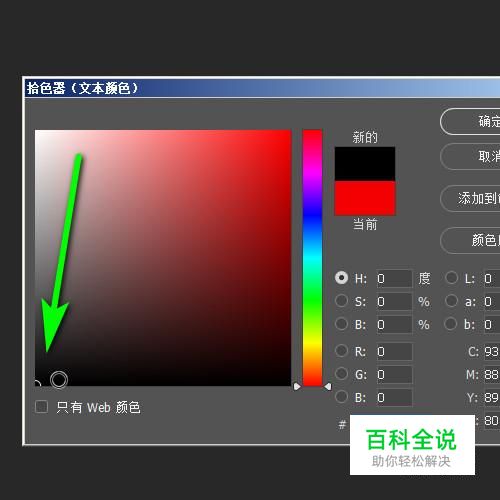This screenshot has width=500, height=500.
Task: Click the Lab a value input field
Action: pos(492,301)
